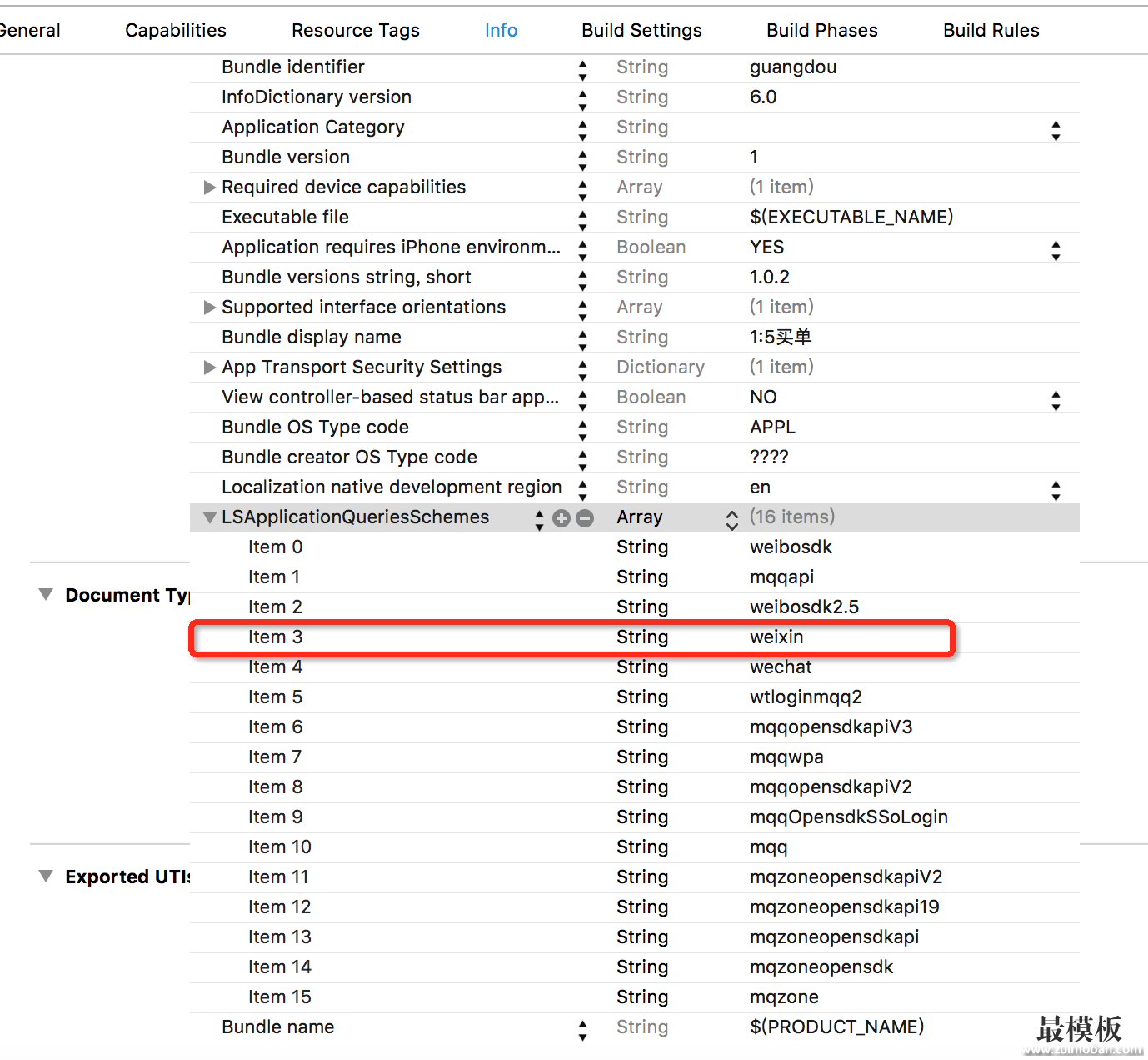Viewport: 1148px width, 1060px height.
Task: Select the 'APPL' OS type value
Action: pos(772,427)
